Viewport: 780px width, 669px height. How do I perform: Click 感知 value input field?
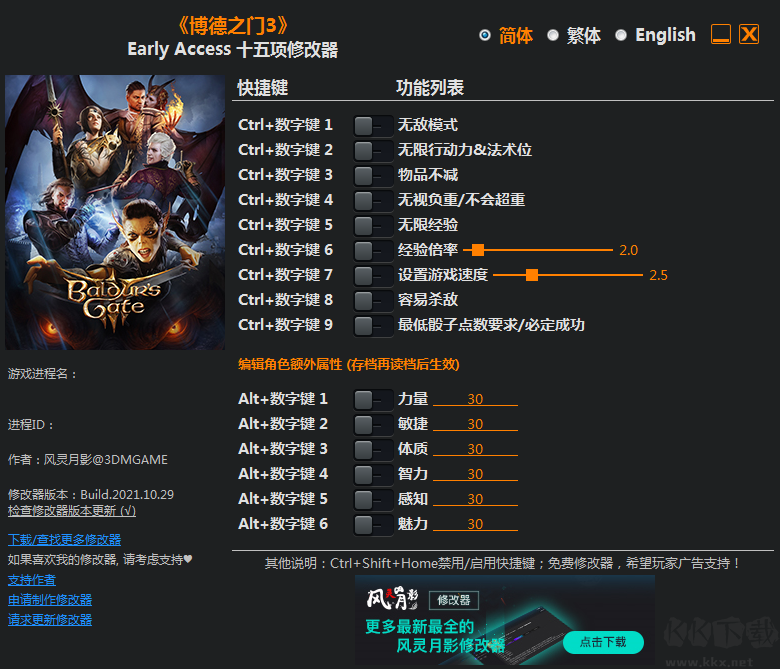475,498
